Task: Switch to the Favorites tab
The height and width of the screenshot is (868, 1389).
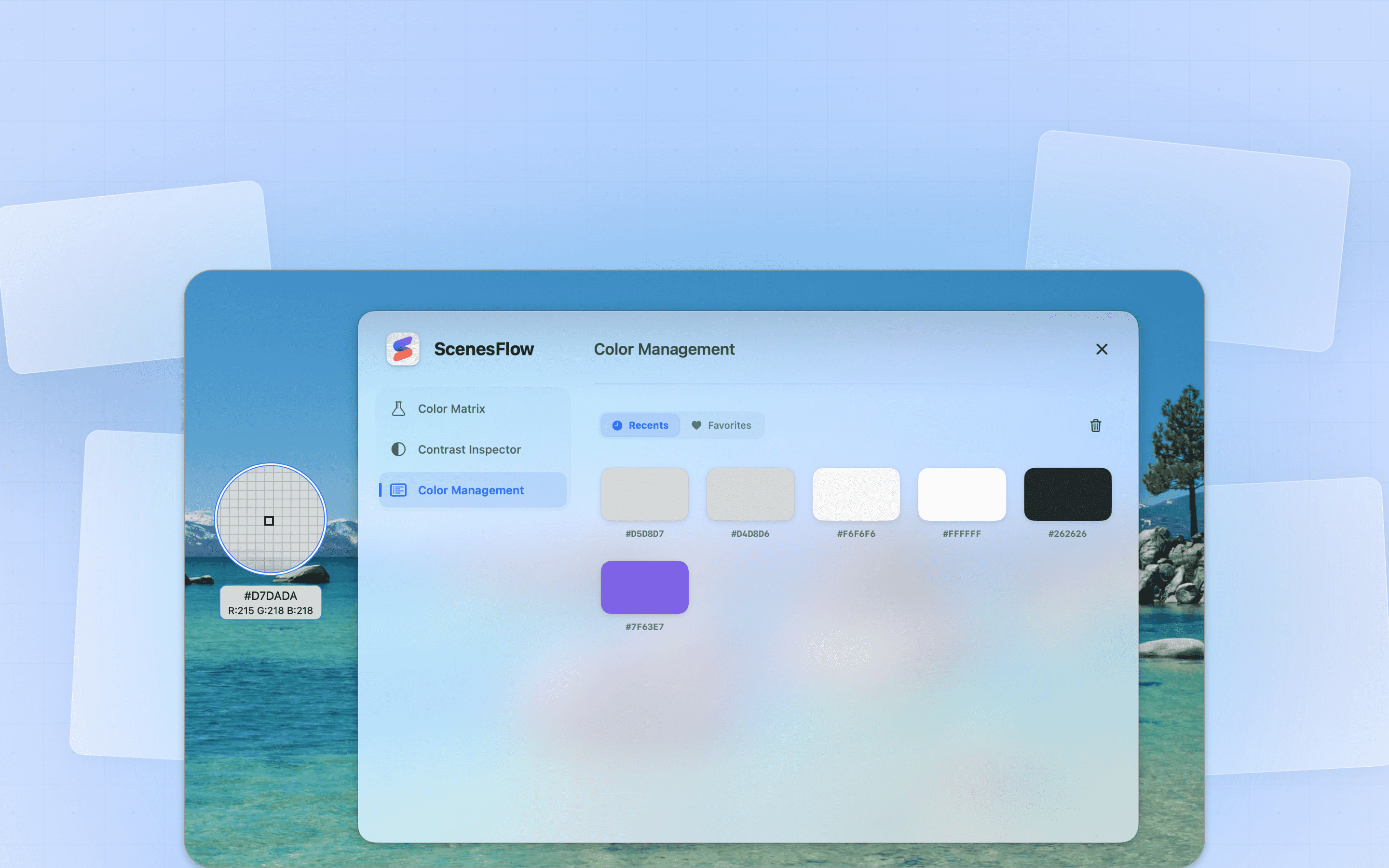Action: (722, 425)
